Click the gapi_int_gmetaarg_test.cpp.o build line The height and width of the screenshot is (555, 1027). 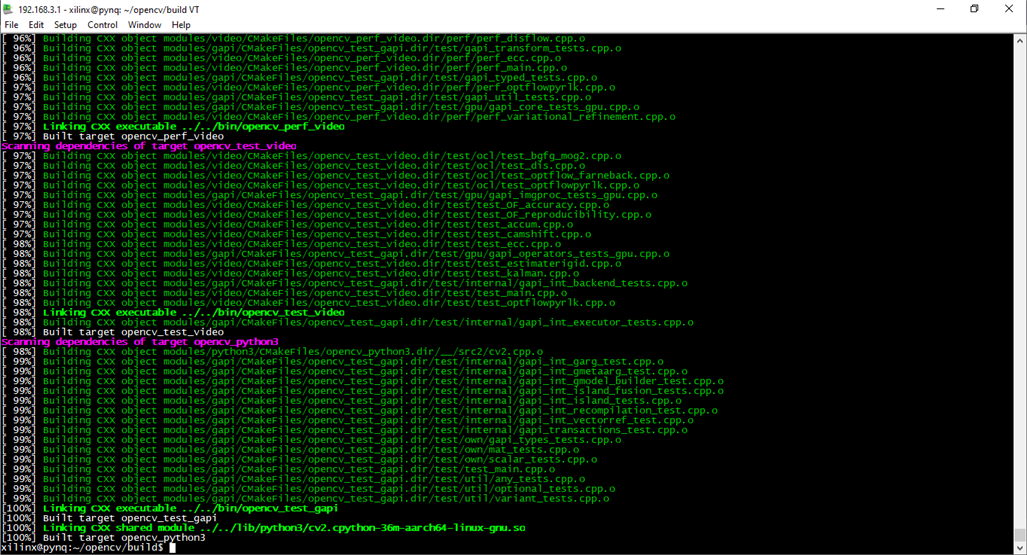pos(345,371)
